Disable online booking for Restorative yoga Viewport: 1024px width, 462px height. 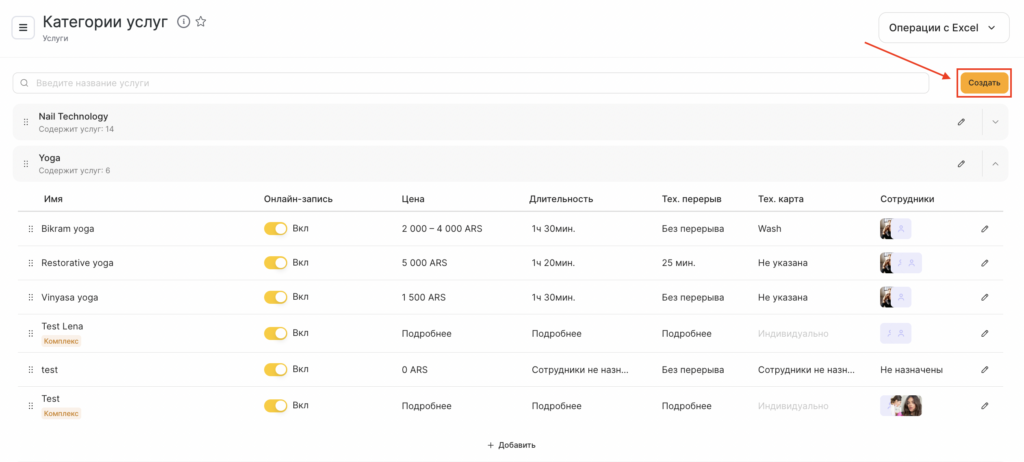tap(275, 263)
